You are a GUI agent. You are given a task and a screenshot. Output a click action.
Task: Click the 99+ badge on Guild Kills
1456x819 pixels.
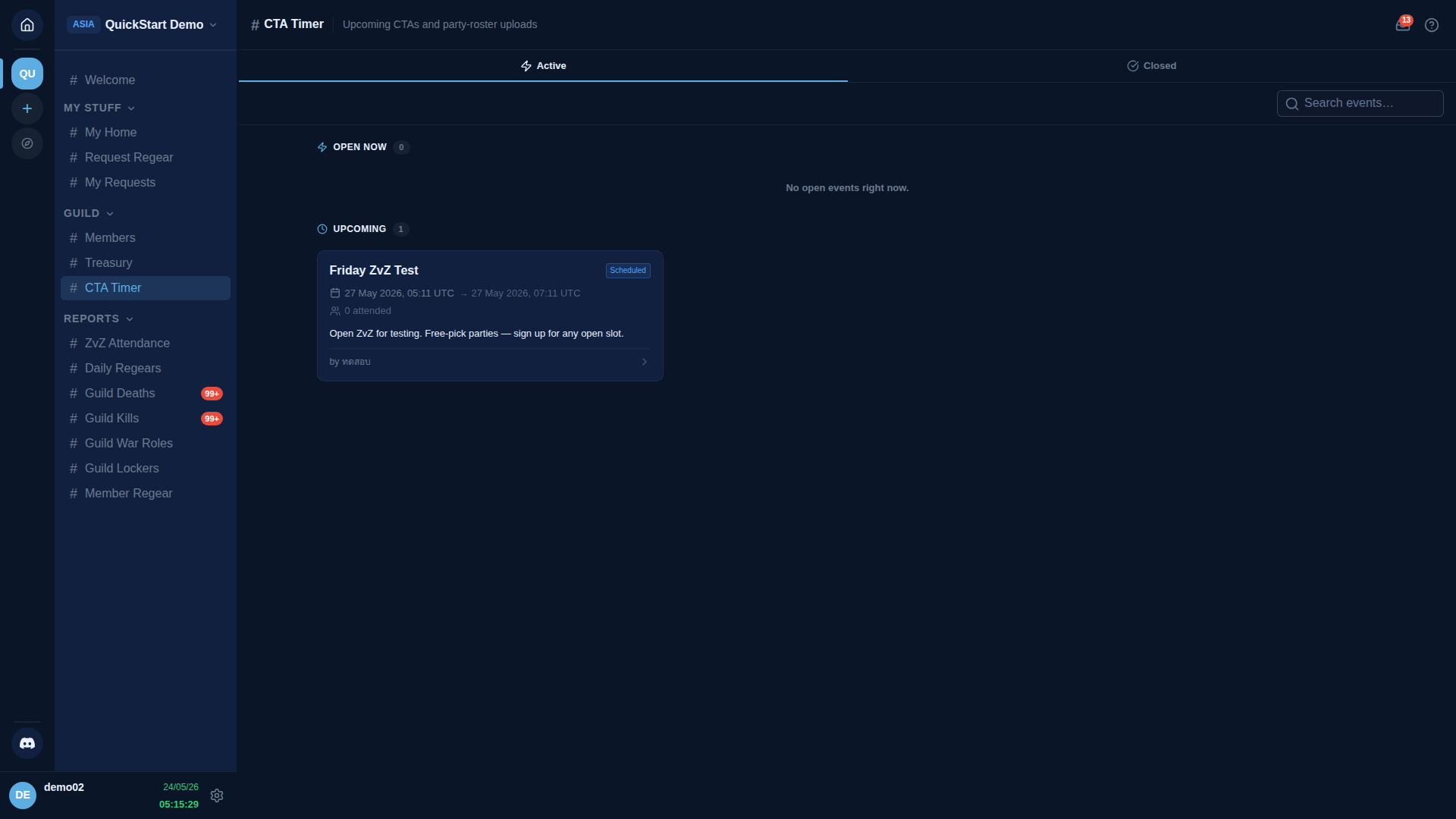pos(212,419)
